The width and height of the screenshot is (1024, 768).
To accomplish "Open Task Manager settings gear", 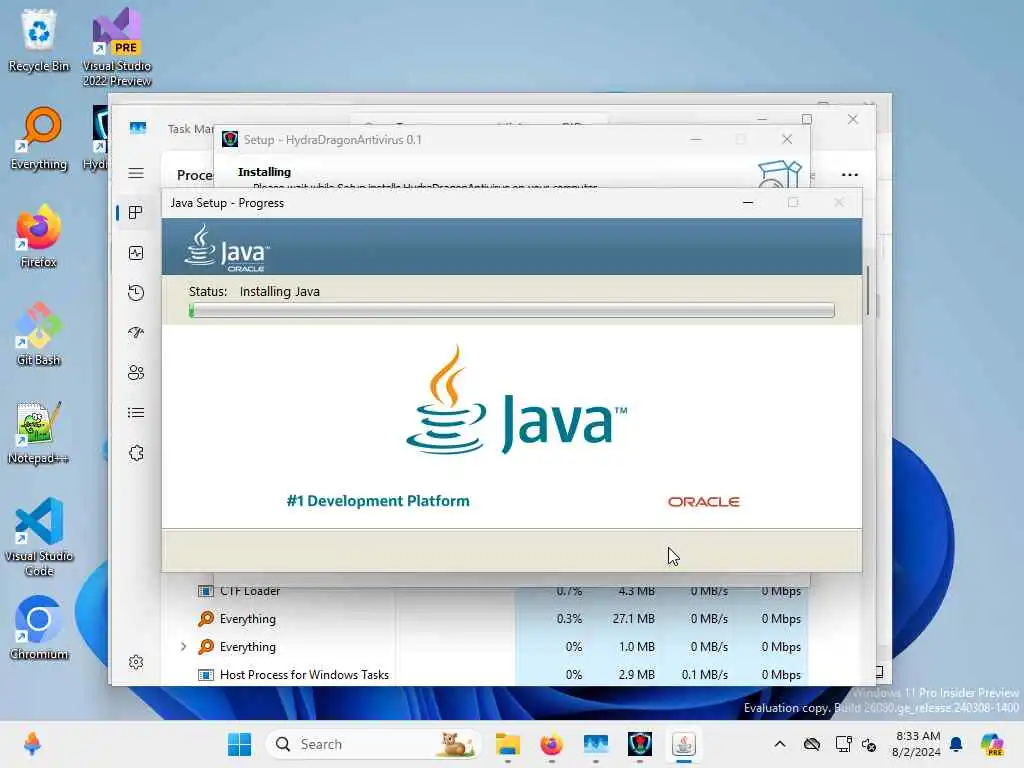I will coord(136,662).
